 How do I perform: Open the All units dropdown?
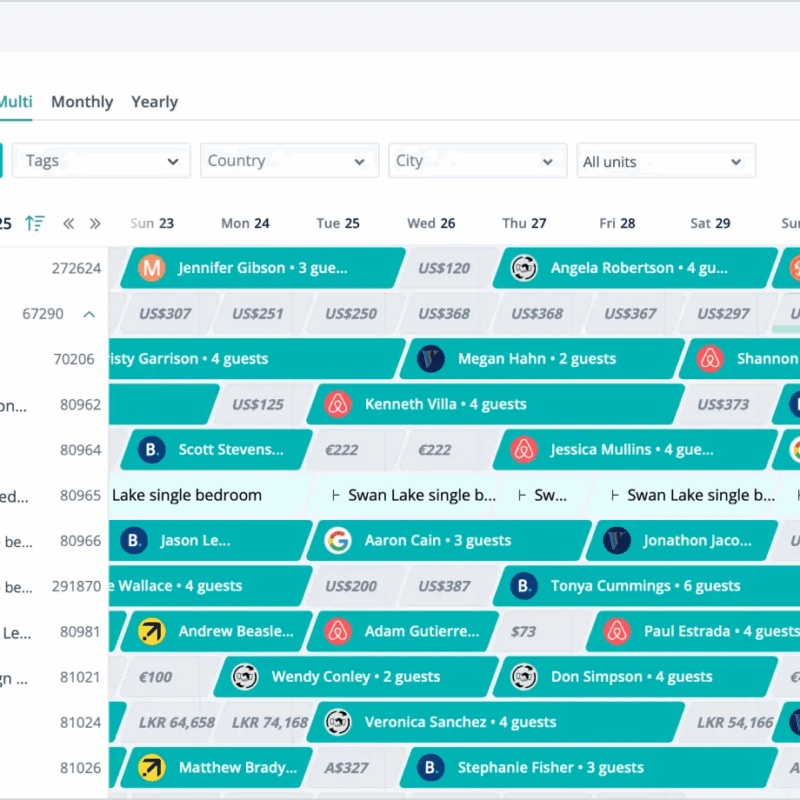click(665, 161)
